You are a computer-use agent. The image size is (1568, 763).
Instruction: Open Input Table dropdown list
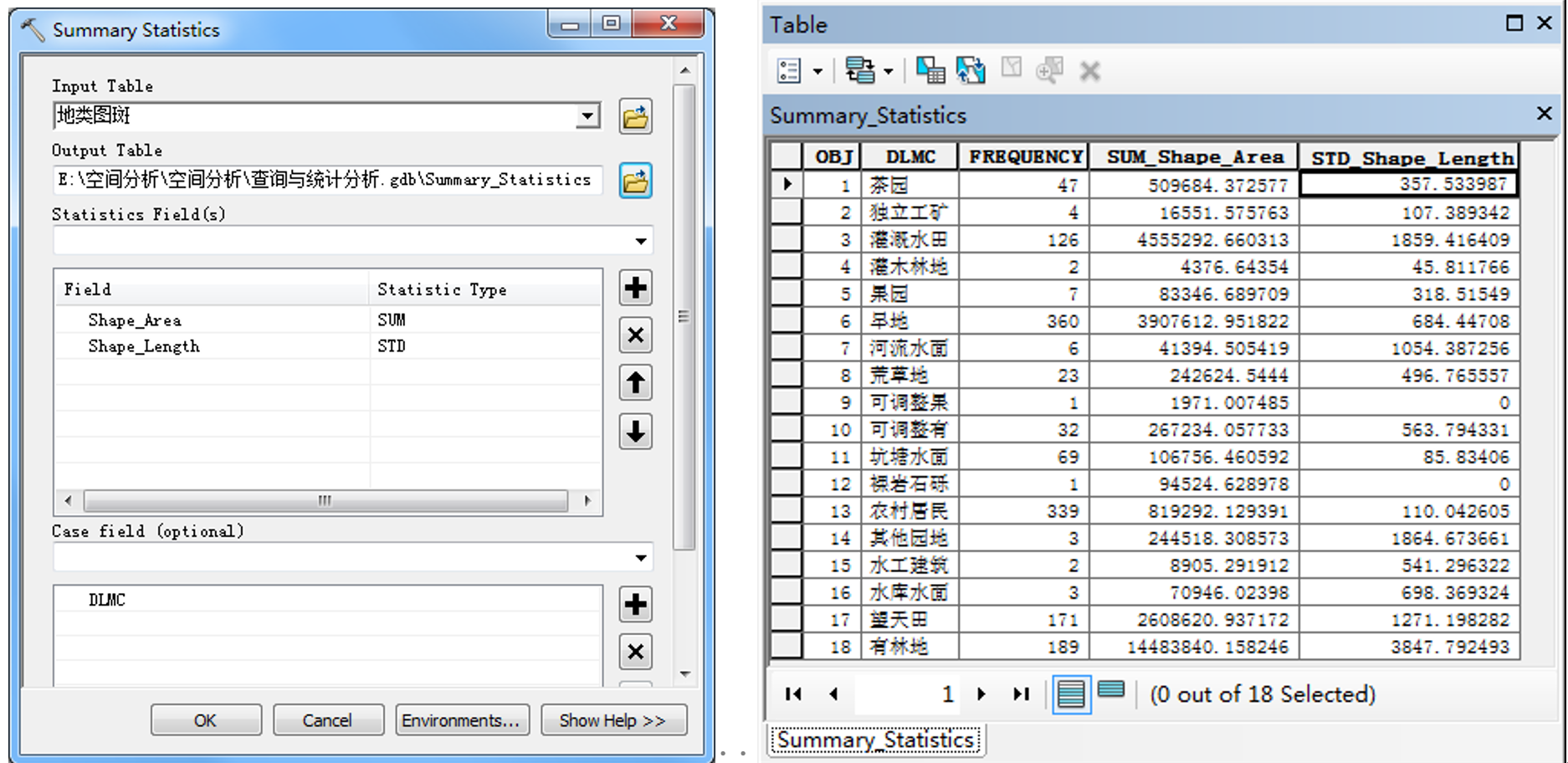(589, 115)
